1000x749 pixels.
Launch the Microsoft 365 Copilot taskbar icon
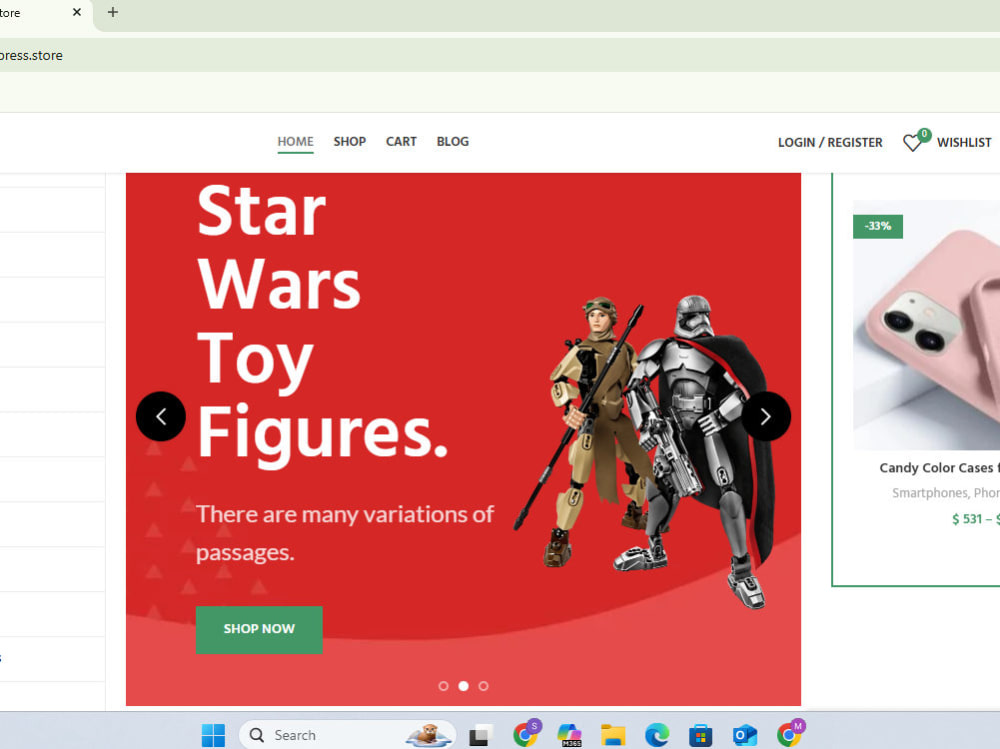point(570,735)
